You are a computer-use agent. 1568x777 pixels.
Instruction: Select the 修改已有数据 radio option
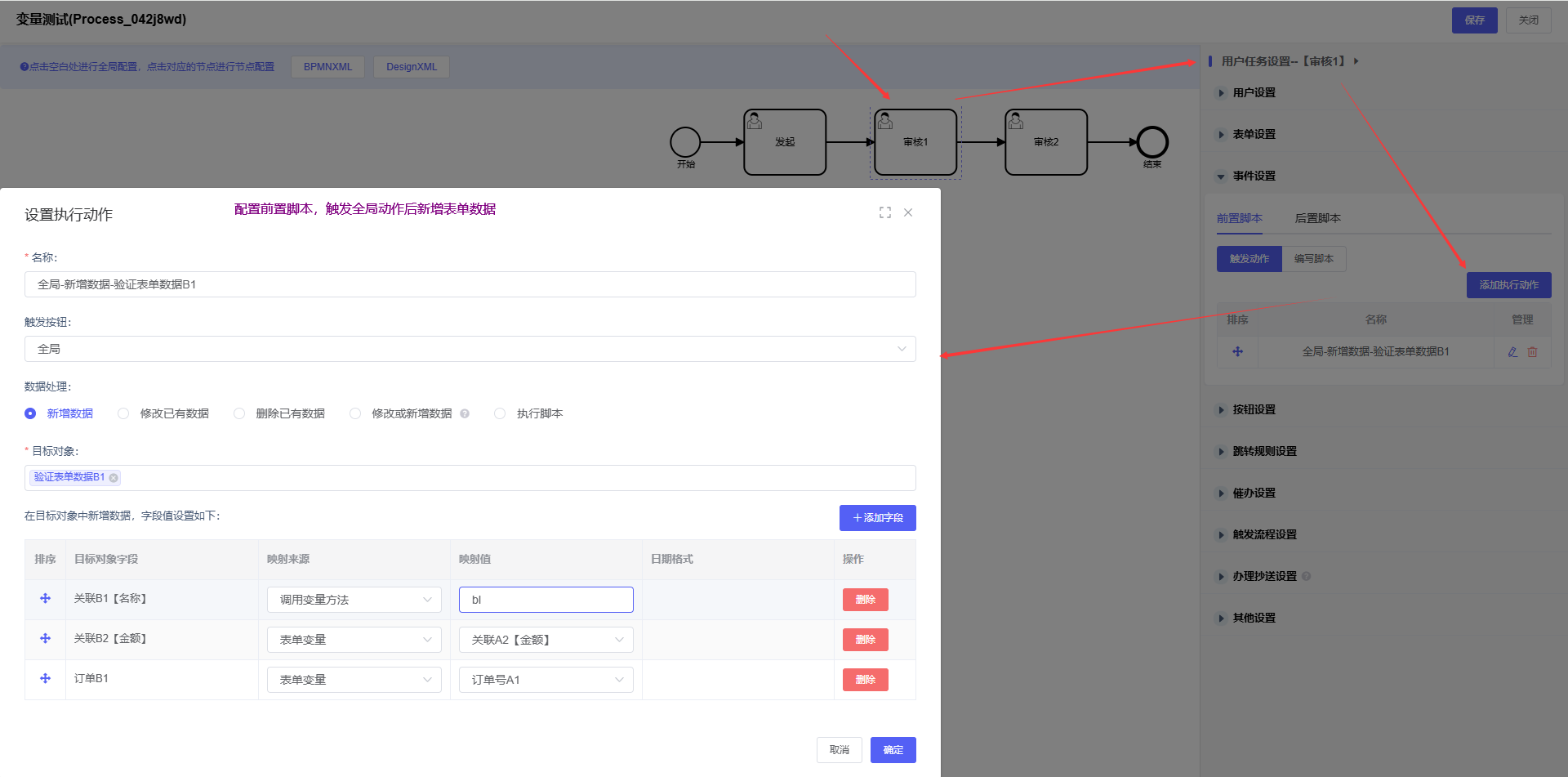(x=123, y=414)
